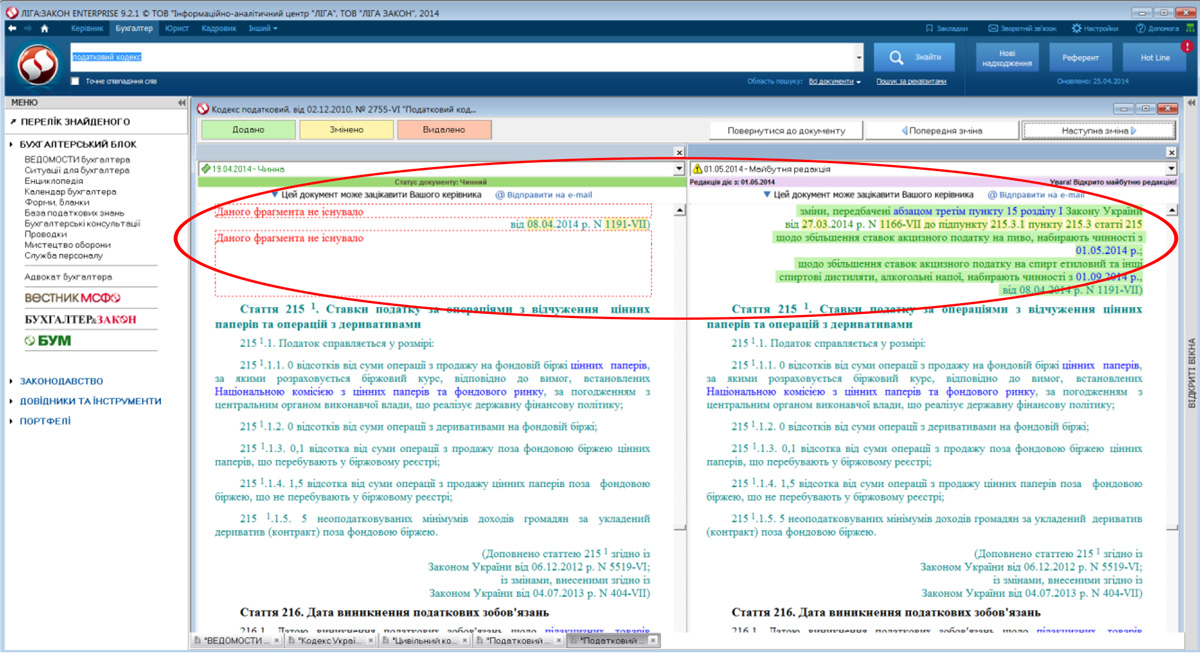Expand ДОВІДНИКИ ТА ІНСТРУМЕНТИ section
This screenshot has height=654, width=1200.
pos(90,401)
